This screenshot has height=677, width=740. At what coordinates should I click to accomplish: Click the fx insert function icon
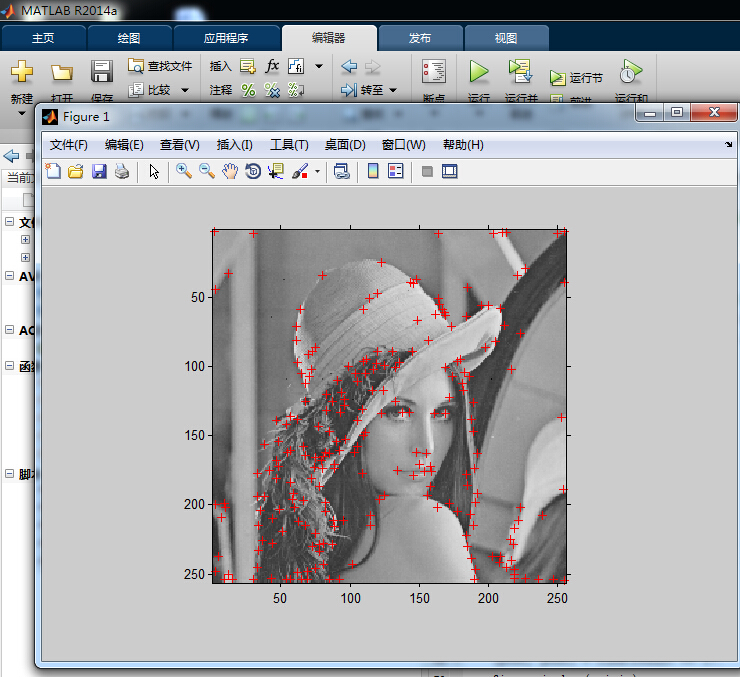click(x=272, y=66)
